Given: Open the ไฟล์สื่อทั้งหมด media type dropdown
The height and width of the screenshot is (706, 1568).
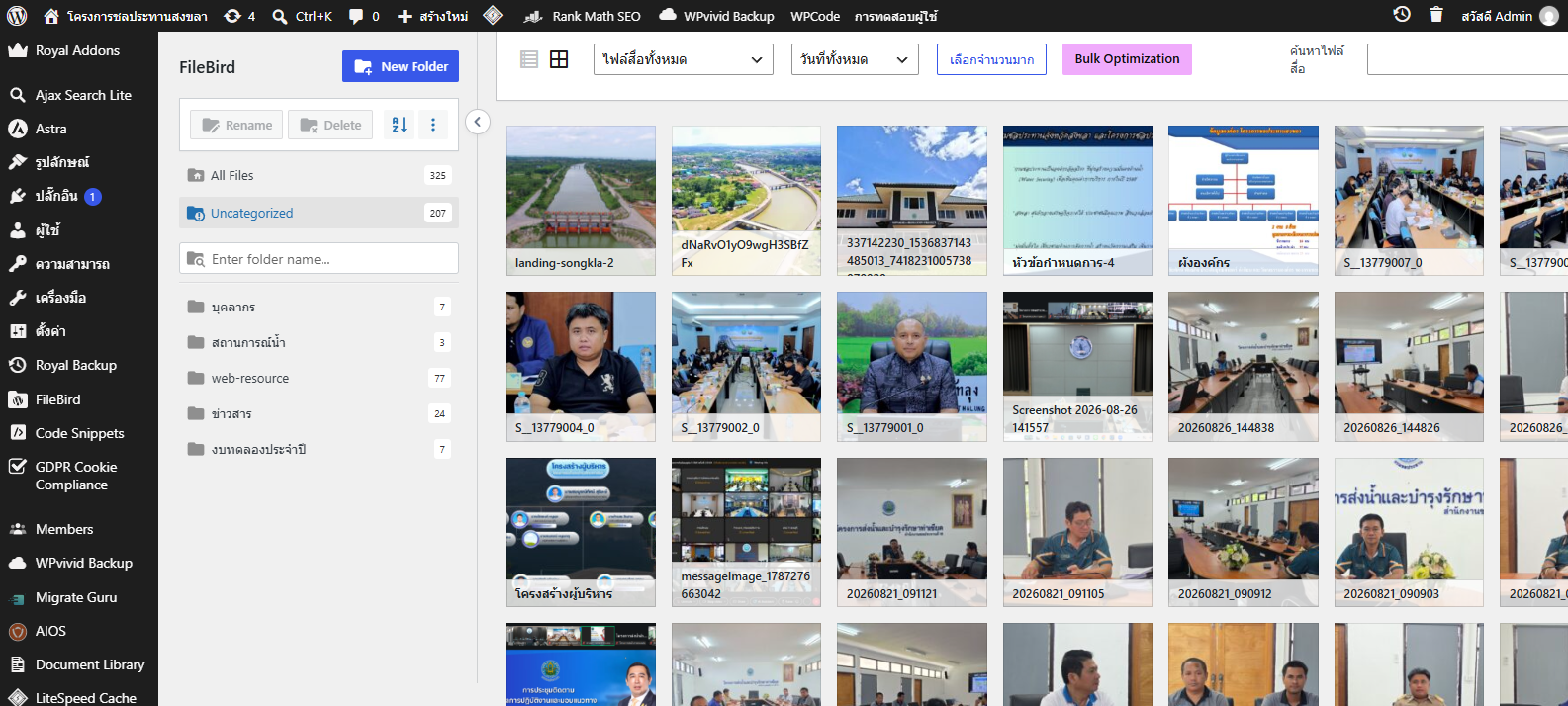Looking at the screenshot, I should coord(684,59).
